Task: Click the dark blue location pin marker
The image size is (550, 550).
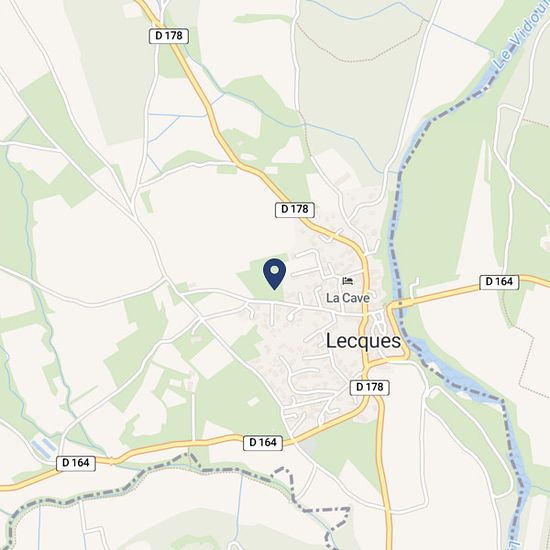Action: point(274,274)
